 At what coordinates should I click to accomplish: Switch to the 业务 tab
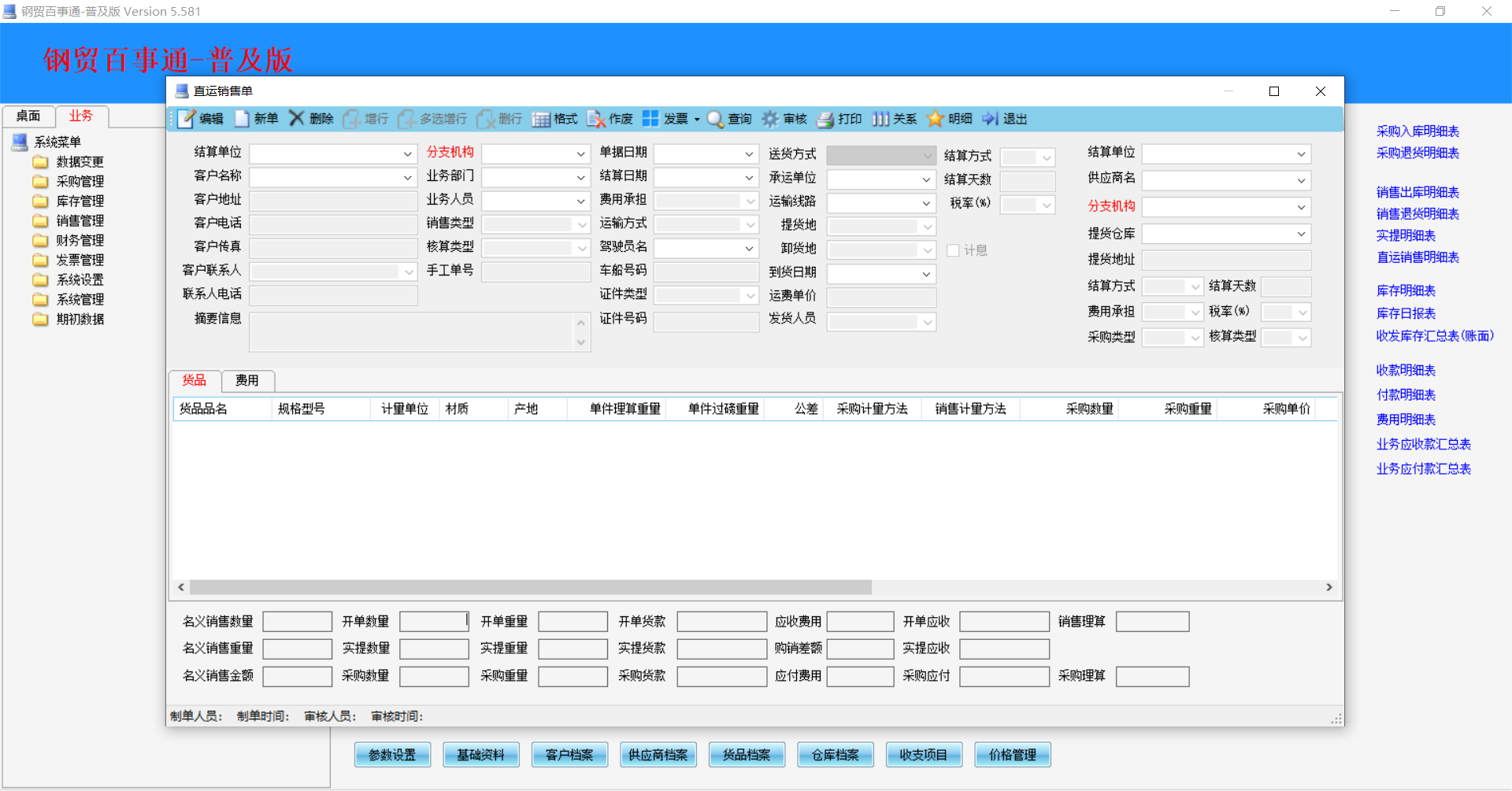pos(81,116)
